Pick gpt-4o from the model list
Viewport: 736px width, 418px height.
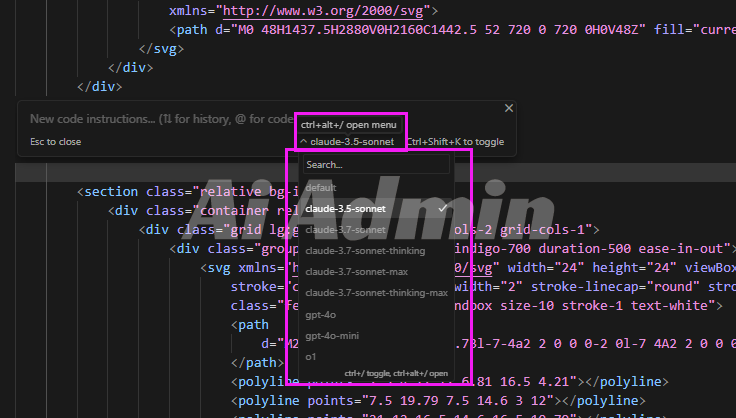point(376,315)
